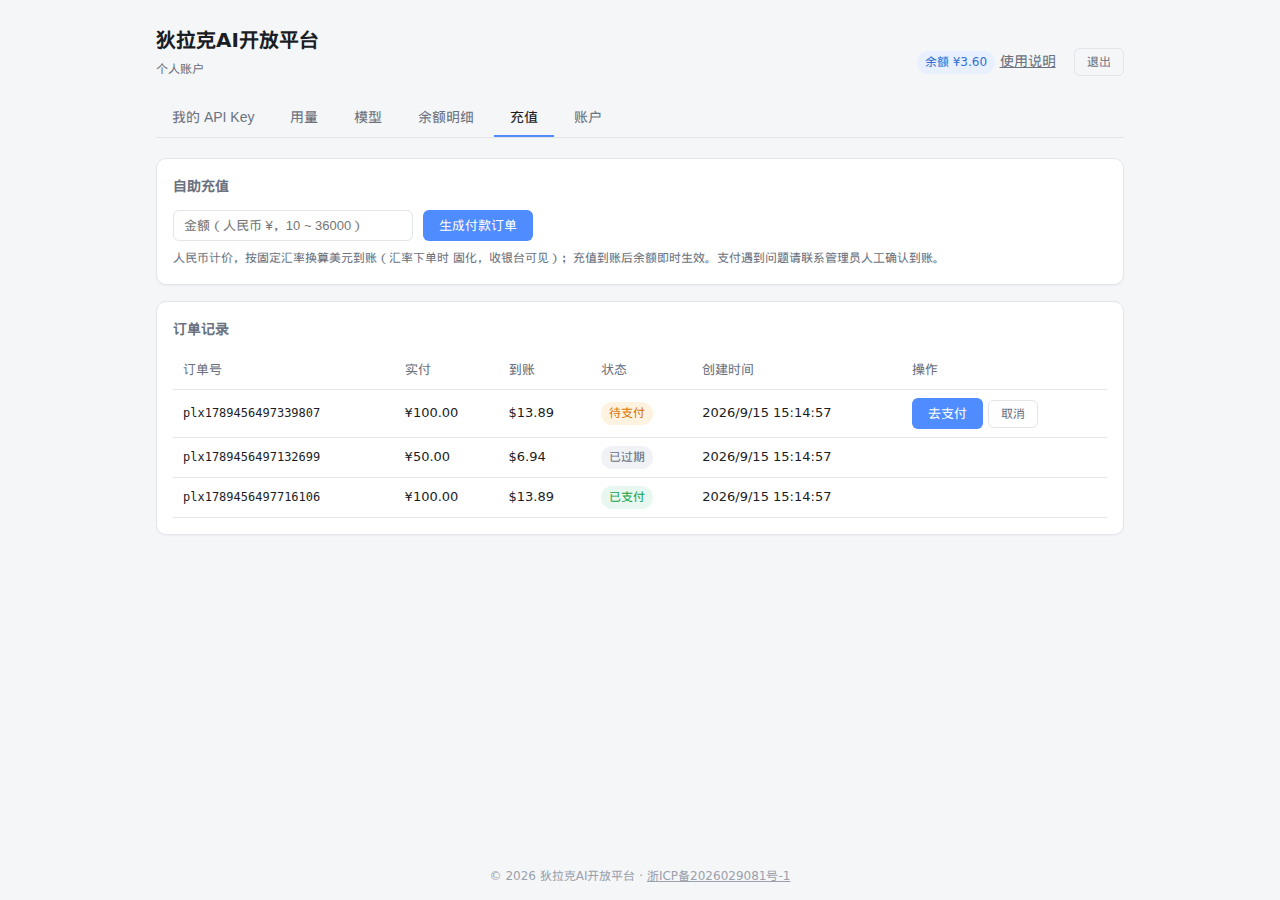Switch to the 用量 tab

[304, 117]
